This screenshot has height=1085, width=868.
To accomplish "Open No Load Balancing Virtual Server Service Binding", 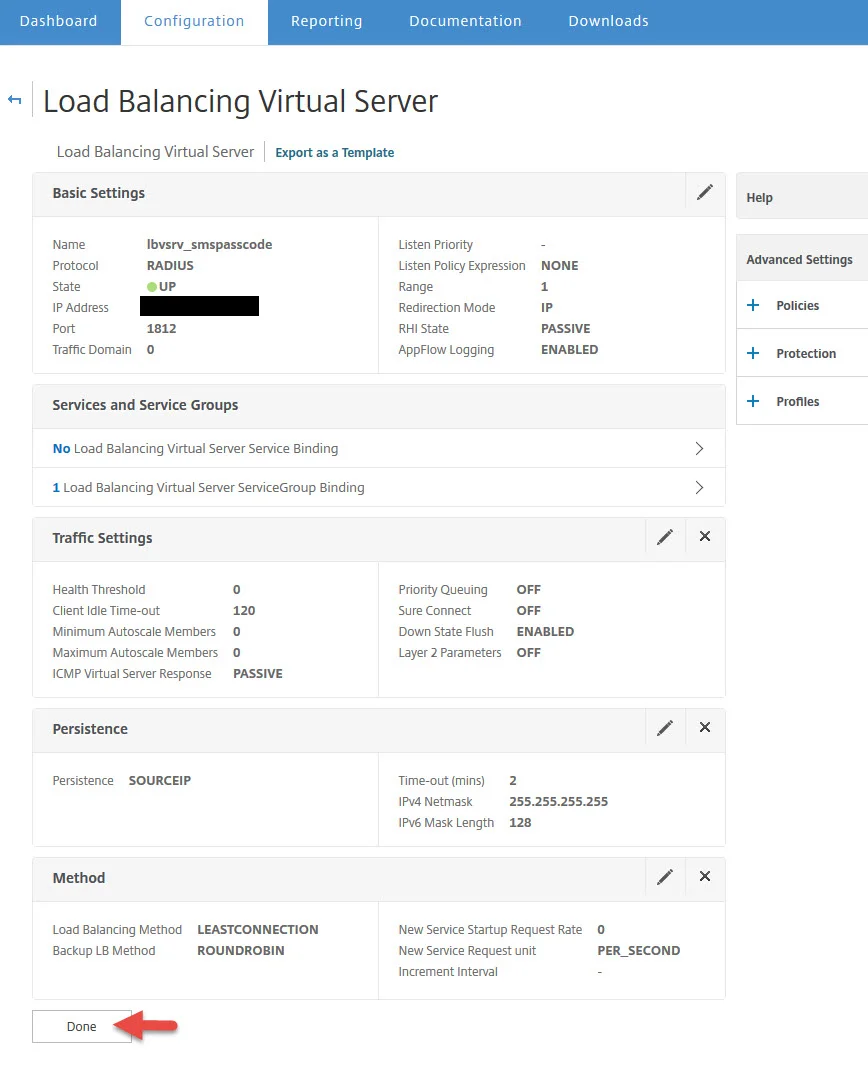I will [x=379, y=448].
